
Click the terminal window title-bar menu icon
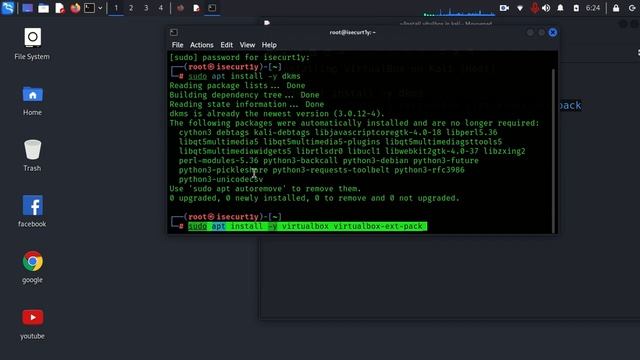pyautogui.click(x=174, y=32)
